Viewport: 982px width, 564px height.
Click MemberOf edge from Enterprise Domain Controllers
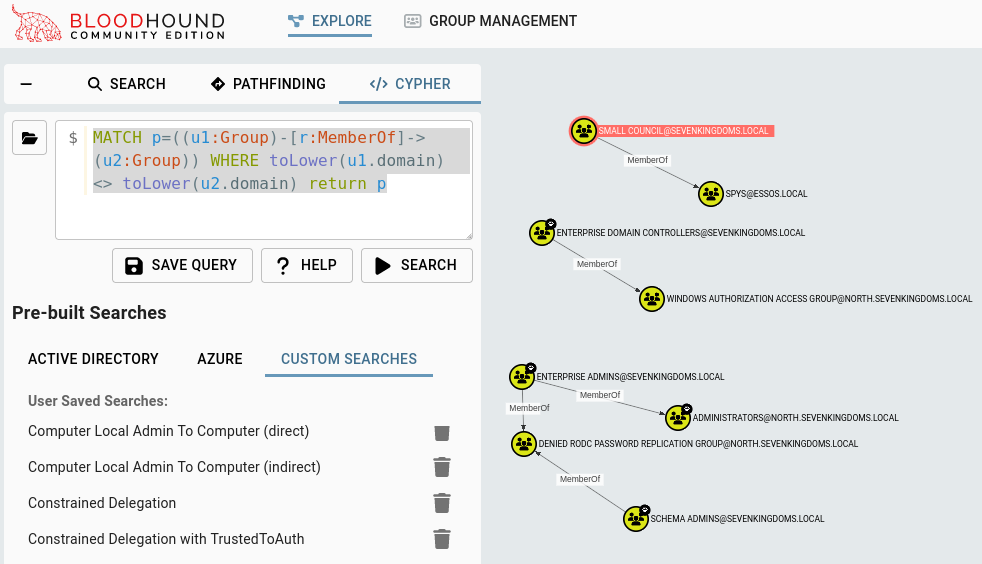tap(597, 264)
